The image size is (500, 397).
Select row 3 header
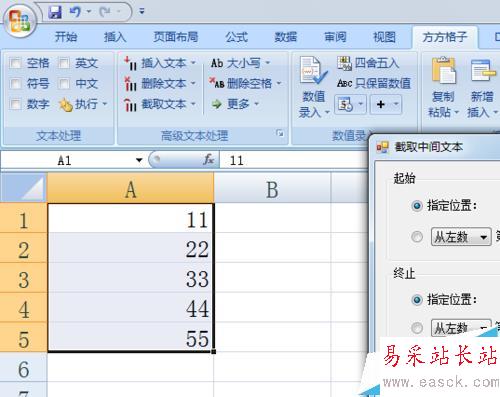[23, 277]
